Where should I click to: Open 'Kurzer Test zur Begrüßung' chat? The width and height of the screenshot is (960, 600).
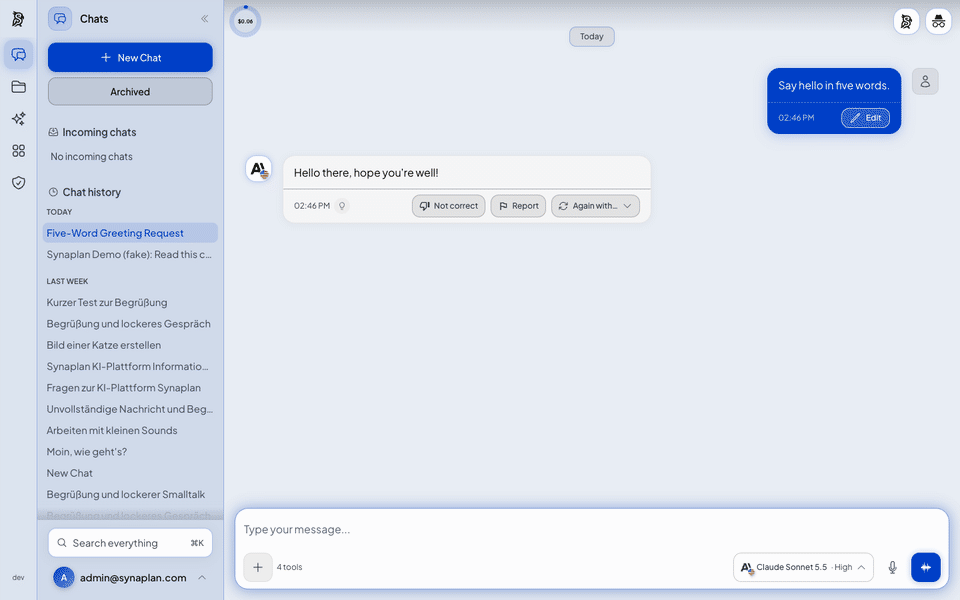coord(130,302)
